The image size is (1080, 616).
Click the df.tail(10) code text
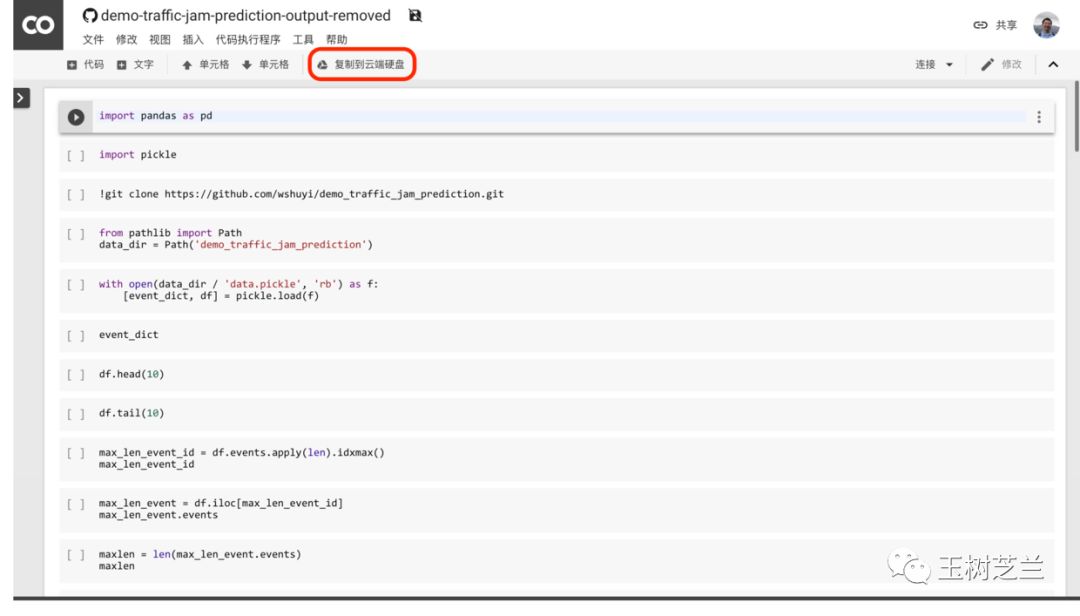[x=132, y=413]
